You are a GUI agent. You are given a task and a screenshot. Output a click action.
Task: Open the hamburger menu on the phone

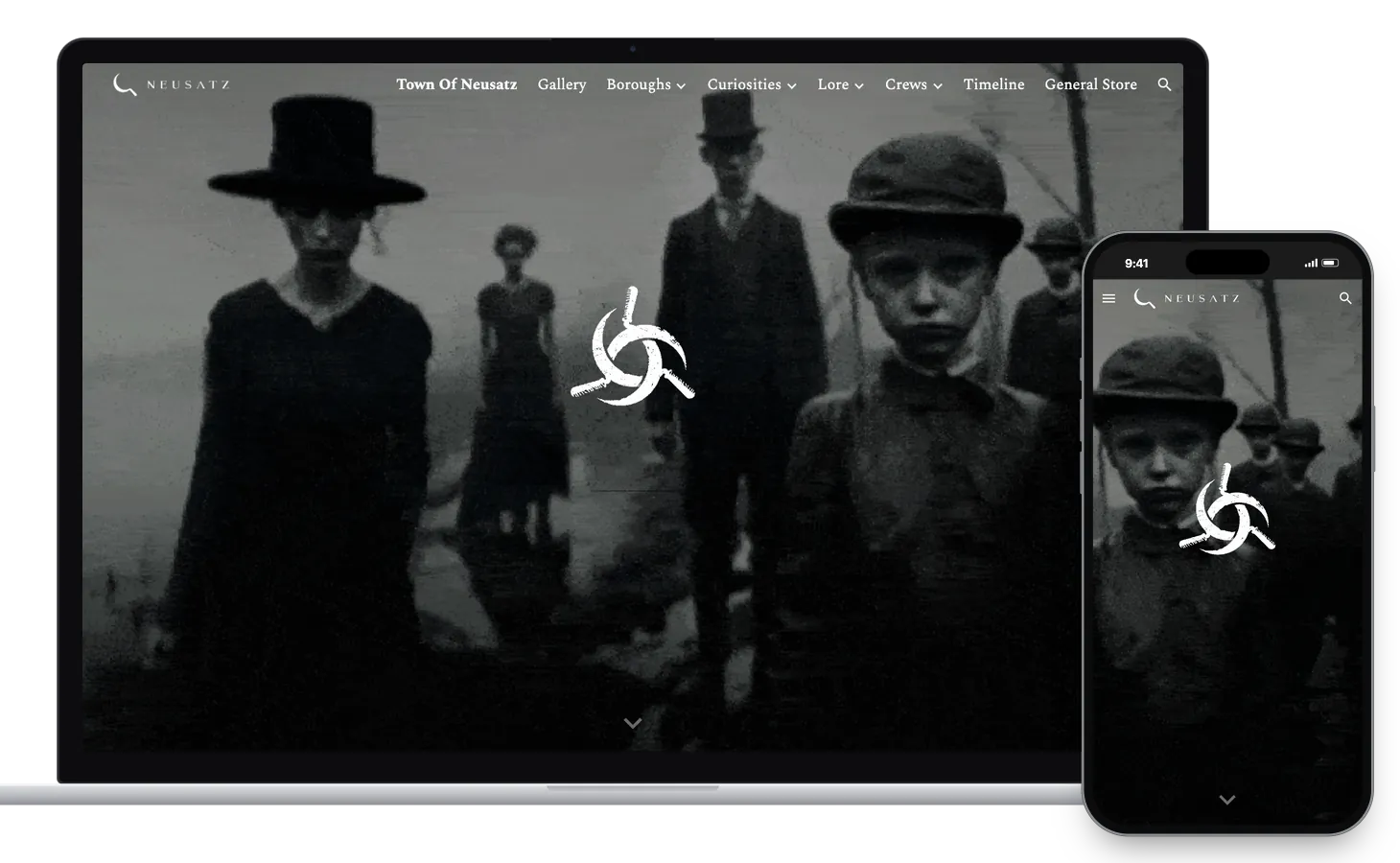point(1108,298)
